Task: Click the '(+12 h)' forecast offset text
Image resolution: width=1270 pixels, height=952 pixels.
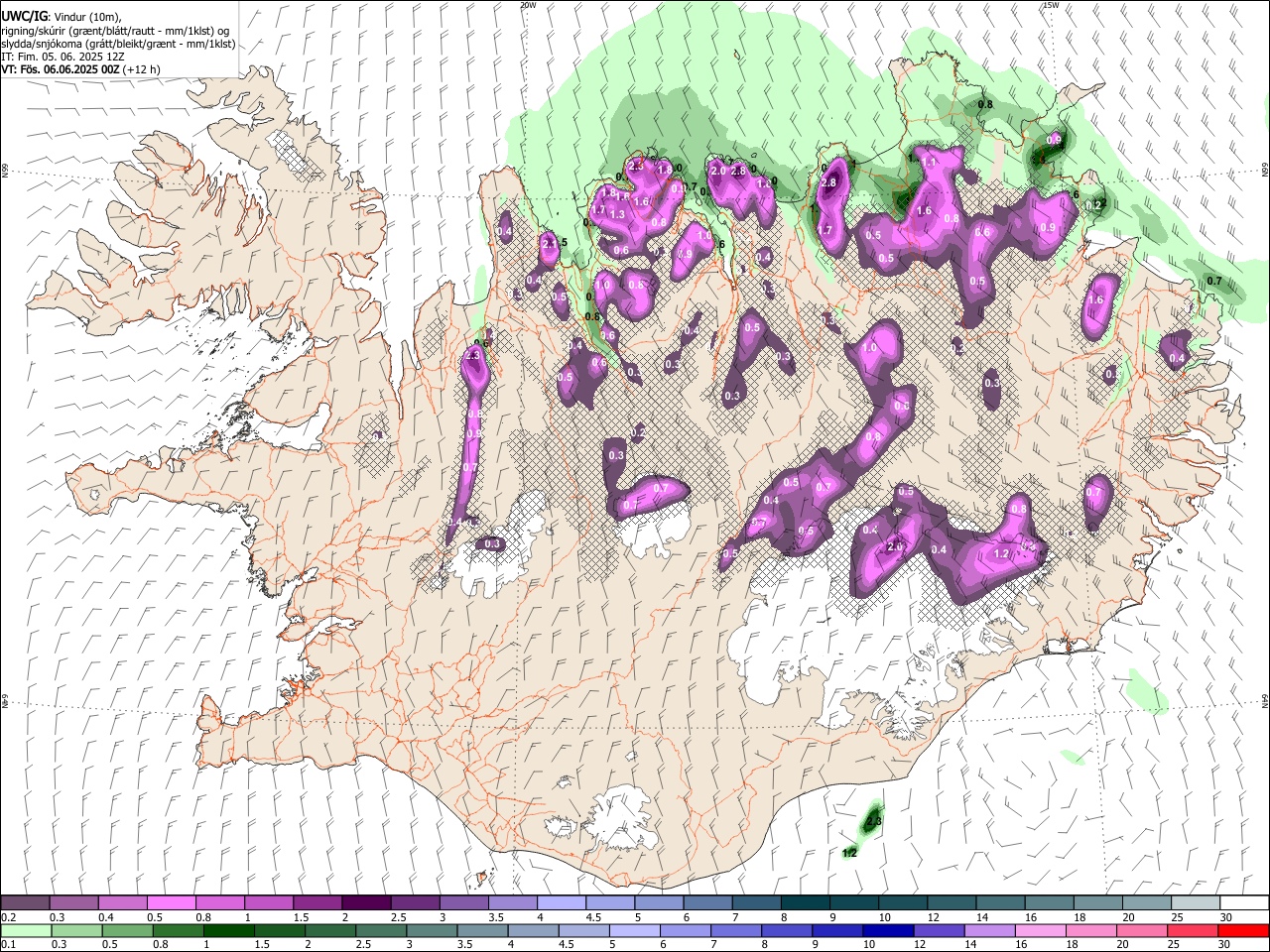Action: (142, 69)
